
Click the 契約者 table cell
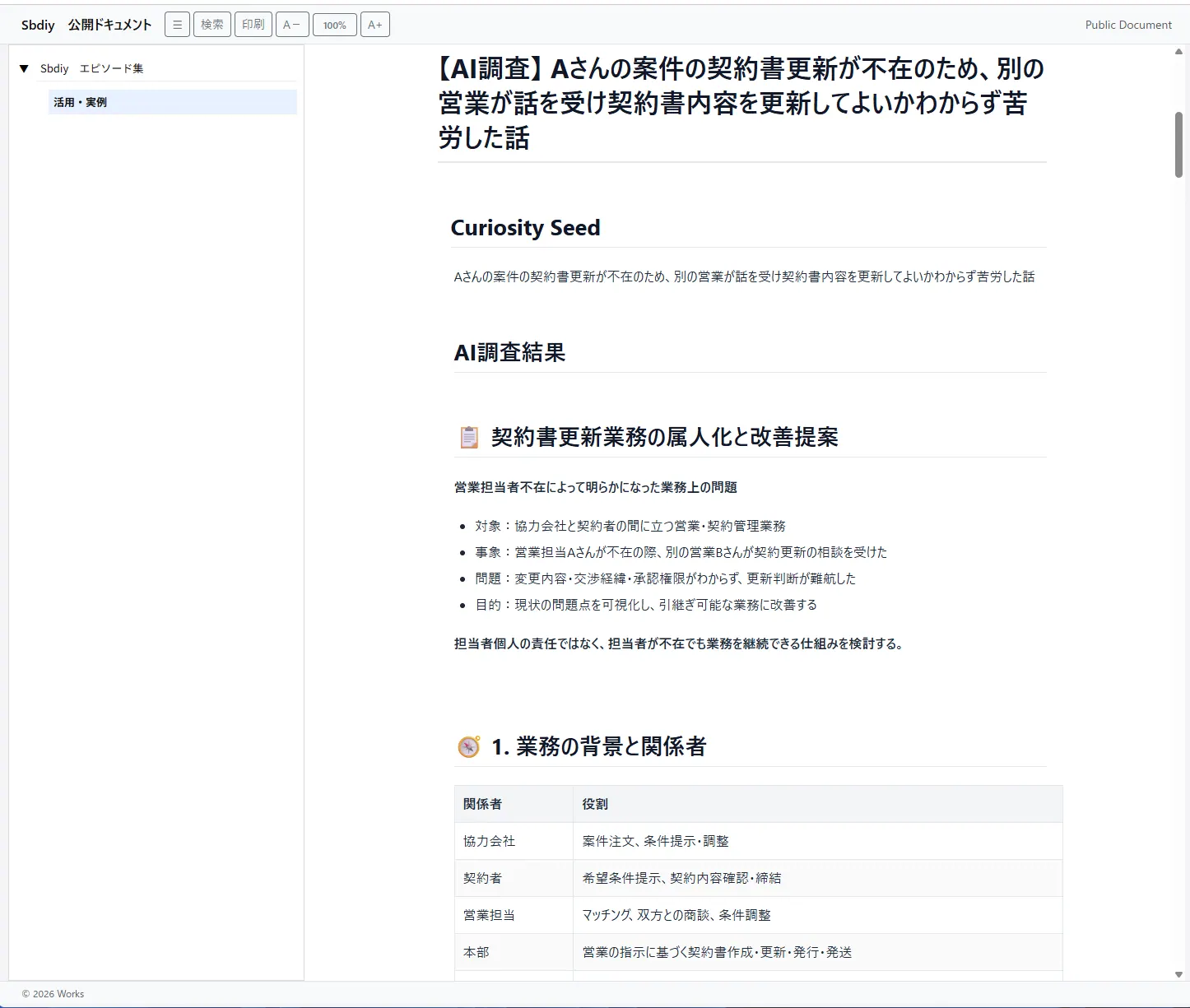pyautogui.click(x=514, y=878)
